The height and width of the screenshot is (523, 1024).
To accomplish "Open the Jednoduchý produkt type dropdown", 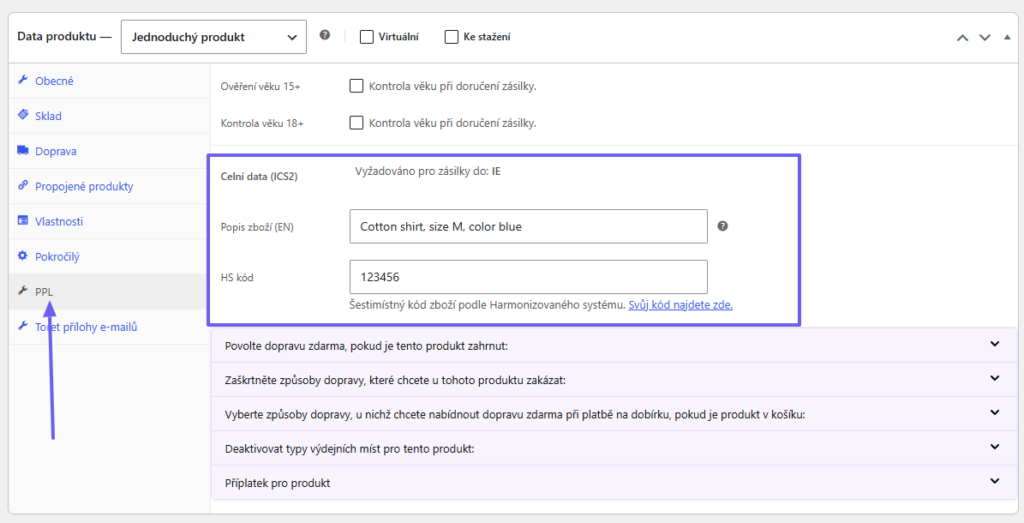I will click(214, 37).
